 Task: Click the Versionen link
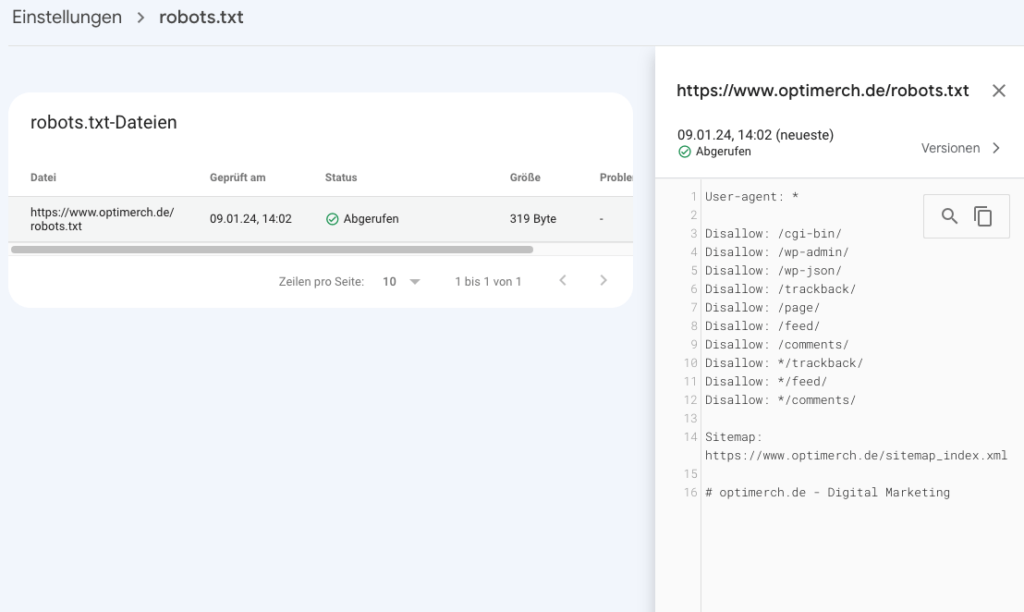951,147
